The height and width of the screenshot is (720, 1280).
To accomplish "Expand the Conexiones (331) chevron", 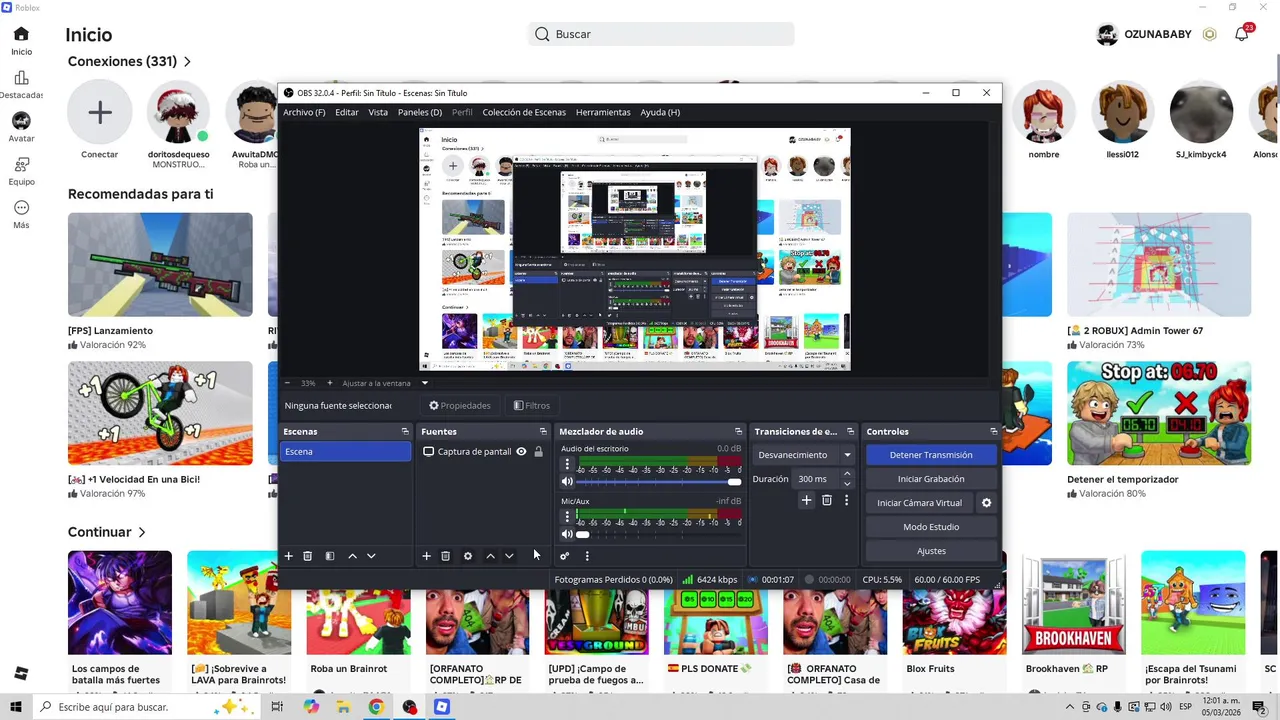I will tap(187, 62).
